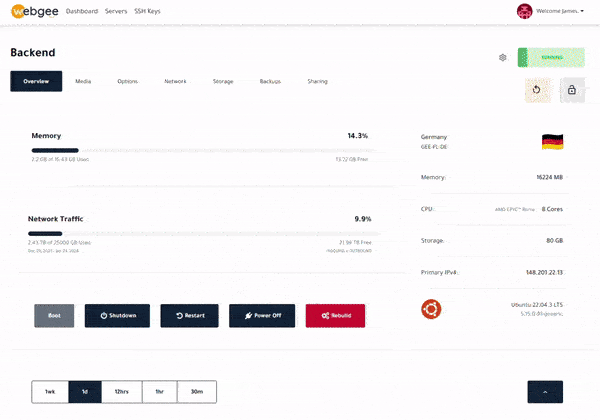Image resolution: width=600 pixels, height=420 pixels.
Task: Open the Backups tab
Action: pos(270,81)
